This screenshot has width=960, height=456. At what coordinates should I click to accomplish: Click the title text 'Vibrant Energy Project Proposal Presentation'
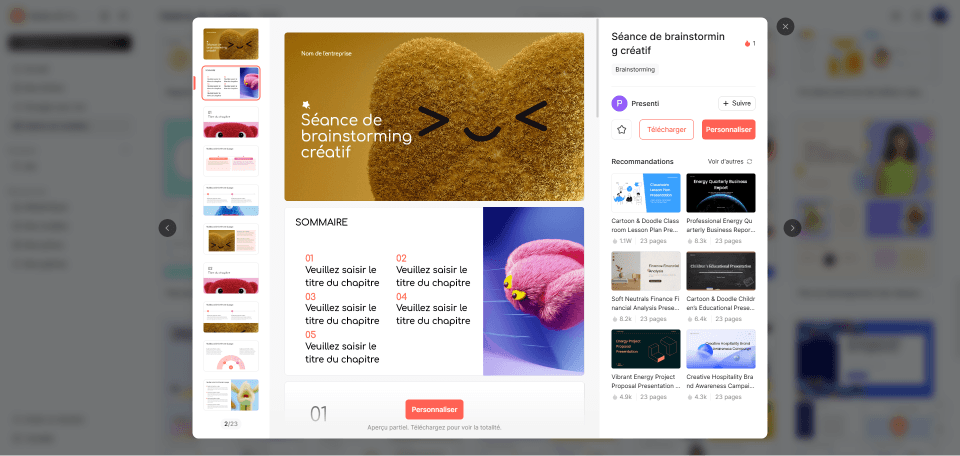[646, 382]
